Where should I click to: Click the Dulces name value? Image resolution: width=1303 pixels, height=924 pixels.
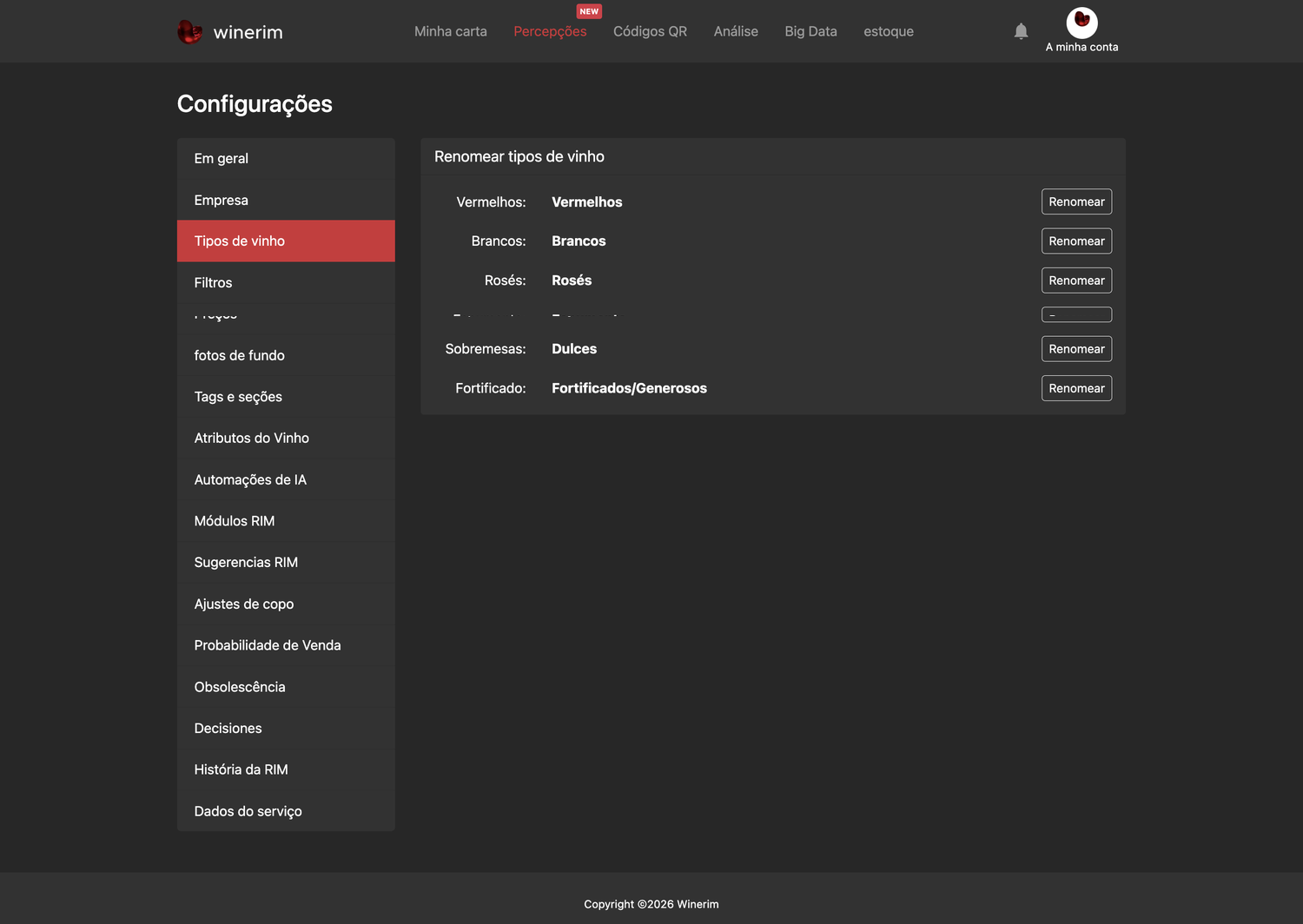point(574,349)
